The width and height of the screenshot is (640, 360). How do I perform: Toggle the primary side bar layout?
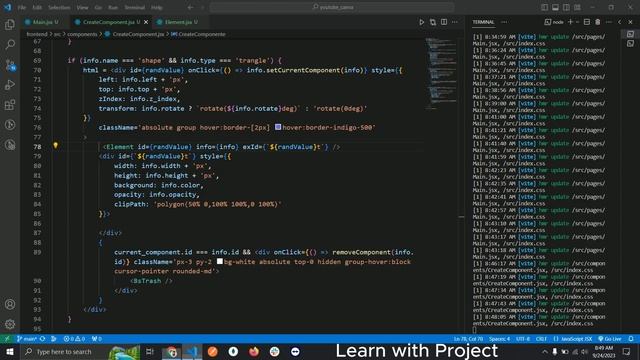tap(544, 7)
